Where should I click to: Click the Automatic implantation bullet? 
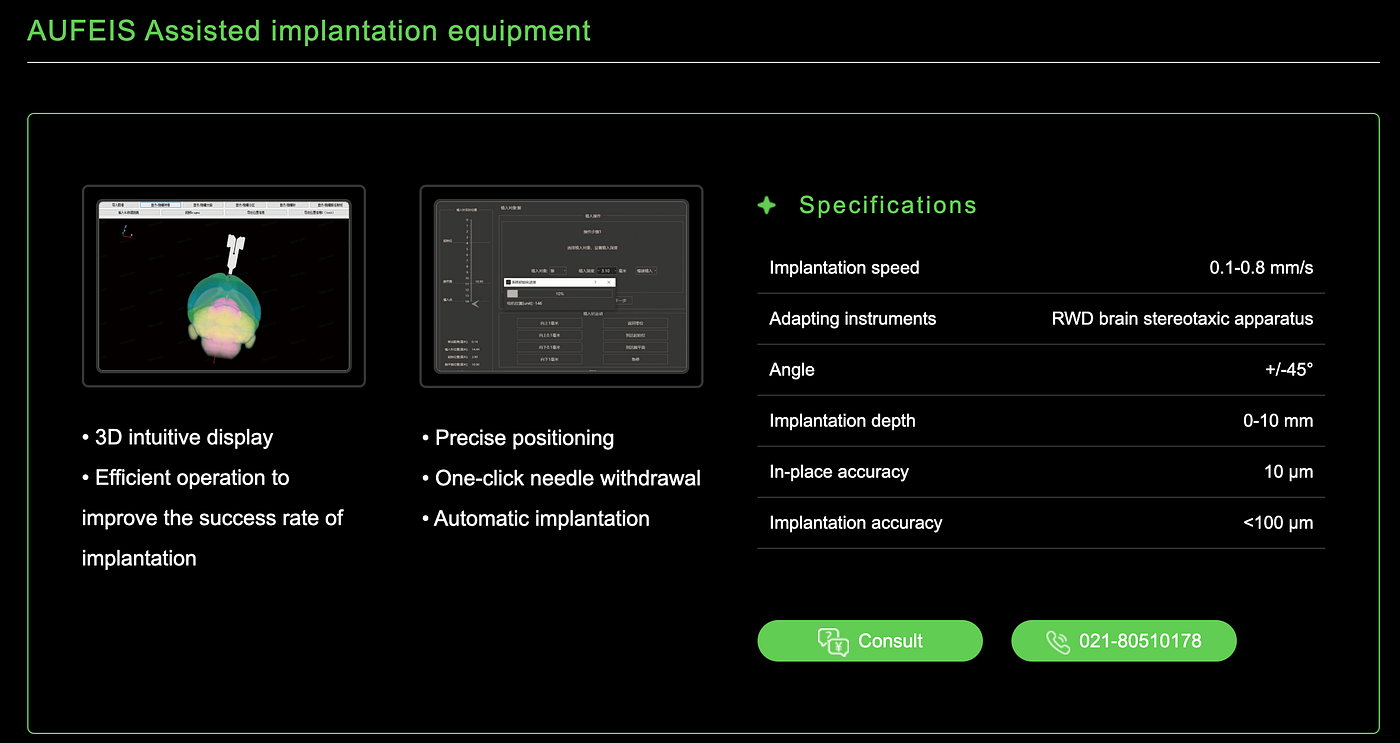(x=536, y=519)
